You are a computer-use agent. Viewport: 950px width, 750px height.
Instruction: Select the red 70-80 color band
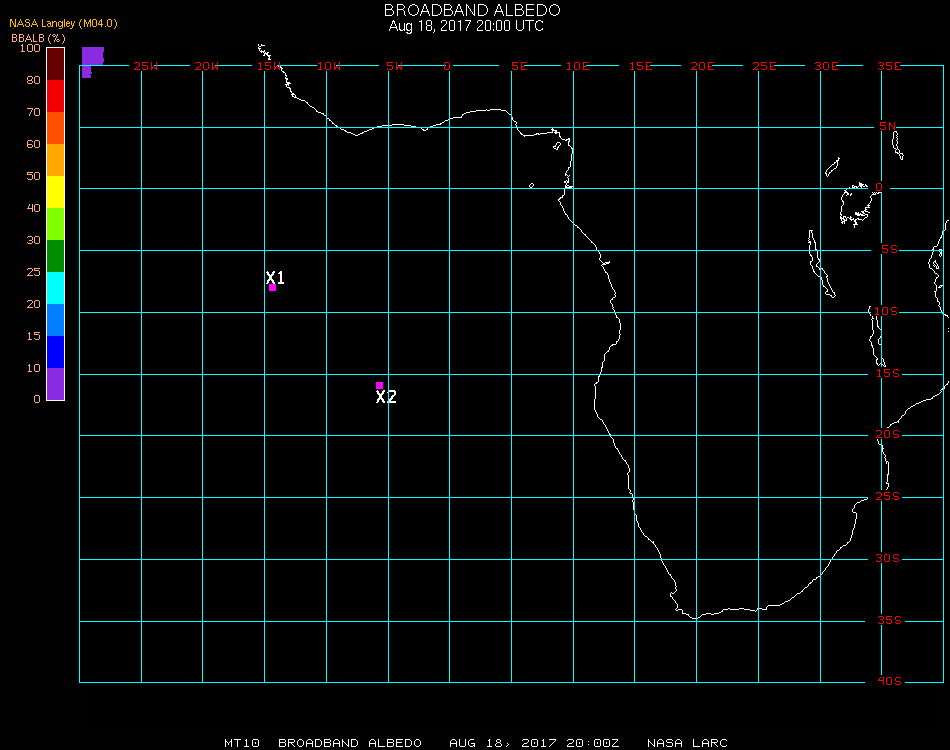click(x=56, y=96)
